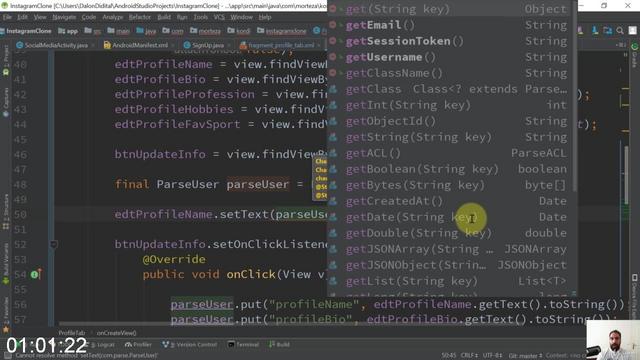Click the morteza package breadcrumb
The height and width of the screenshot is (360, 640).
coord(206,31)
